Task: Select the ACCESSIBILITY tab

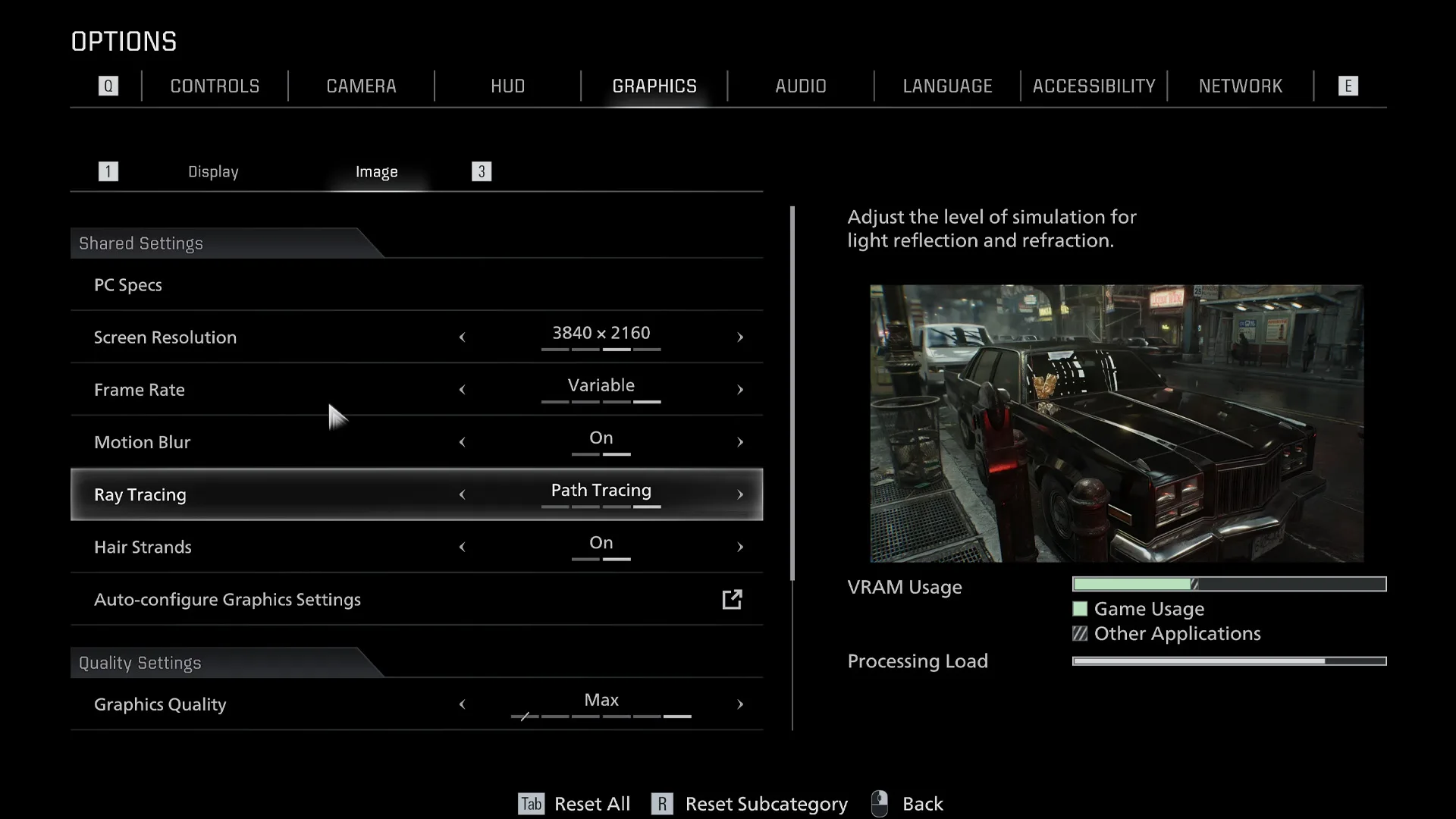Action: [x=1094, y=86]
